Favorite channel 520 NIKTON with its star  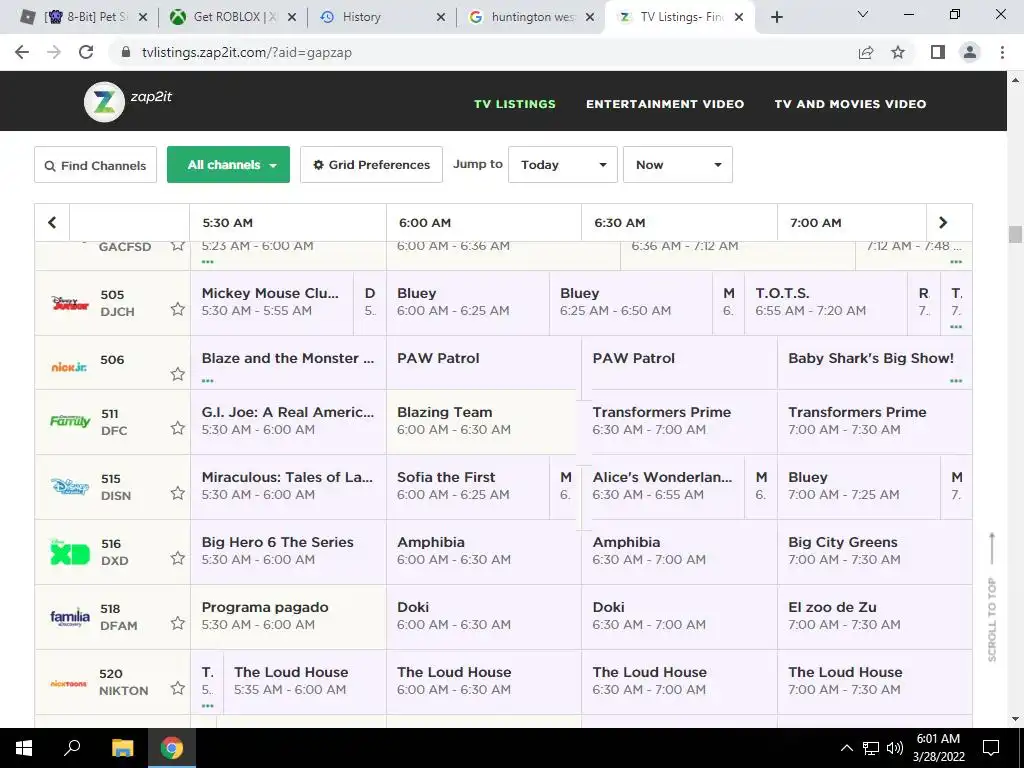tap(178, 688)
